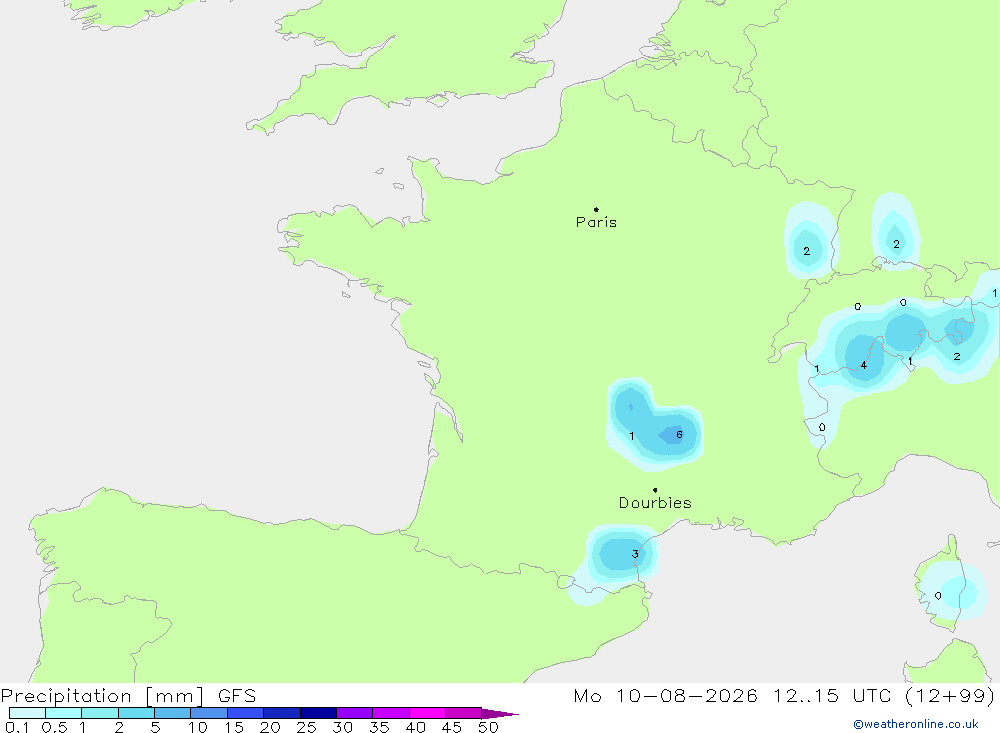
Task: Click the 40 legend scale label
Action: click(x=415, y=727)
